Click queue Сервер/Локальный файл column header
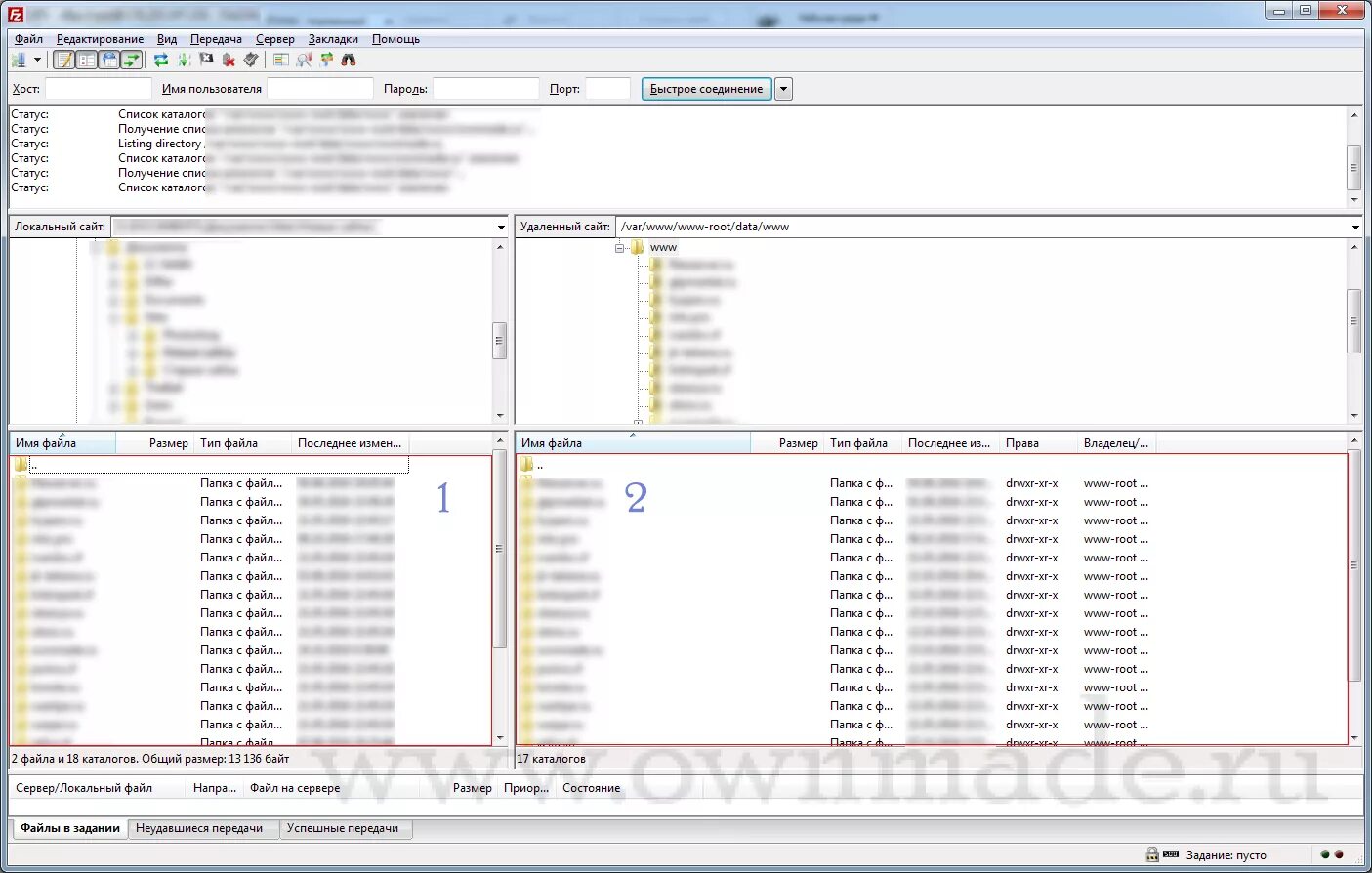 (98, 788)
